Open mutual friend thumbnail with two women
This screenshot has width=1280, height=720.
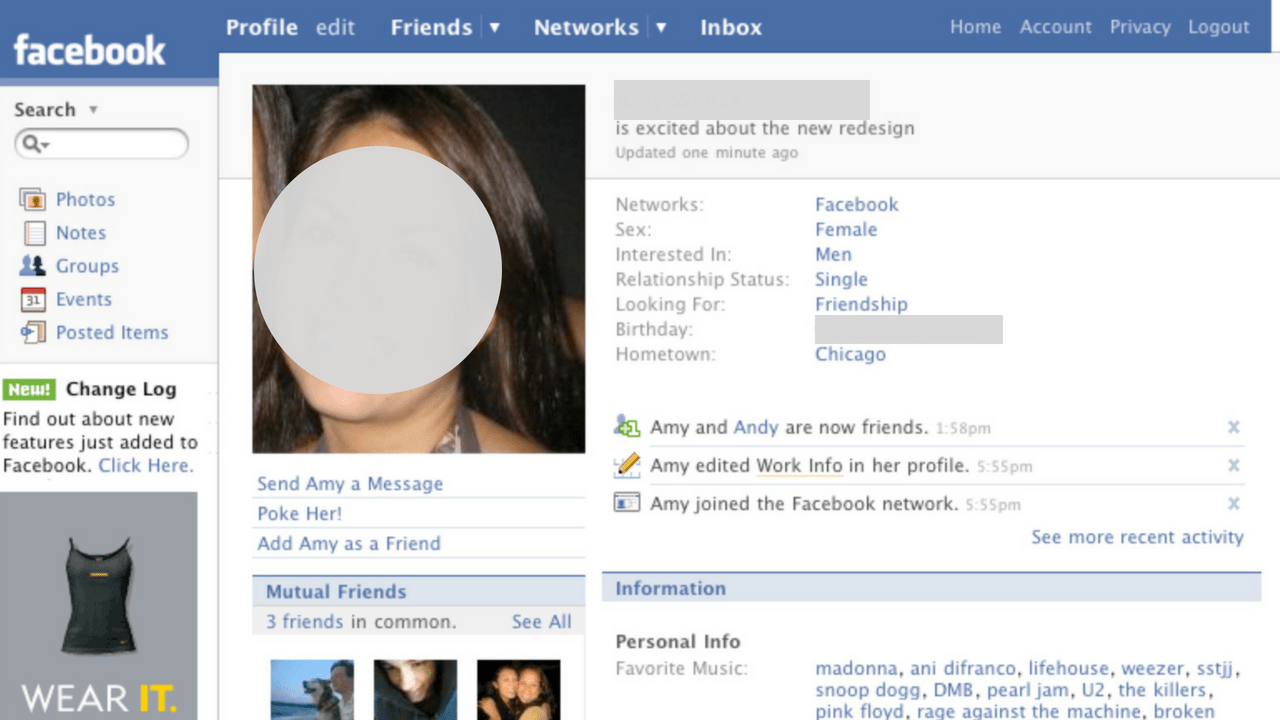pos(518,689)
